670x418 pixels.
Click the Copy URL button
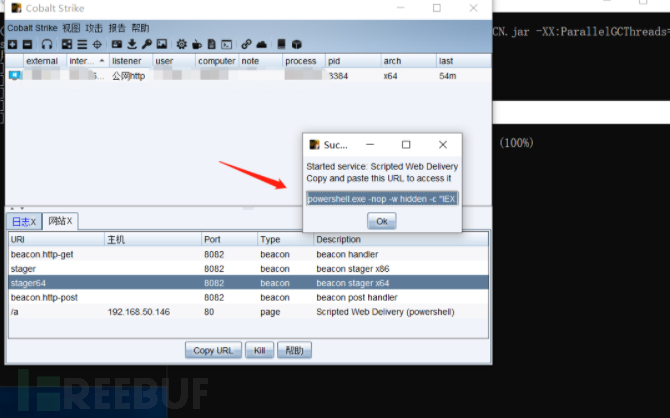(x=213, y=350)
